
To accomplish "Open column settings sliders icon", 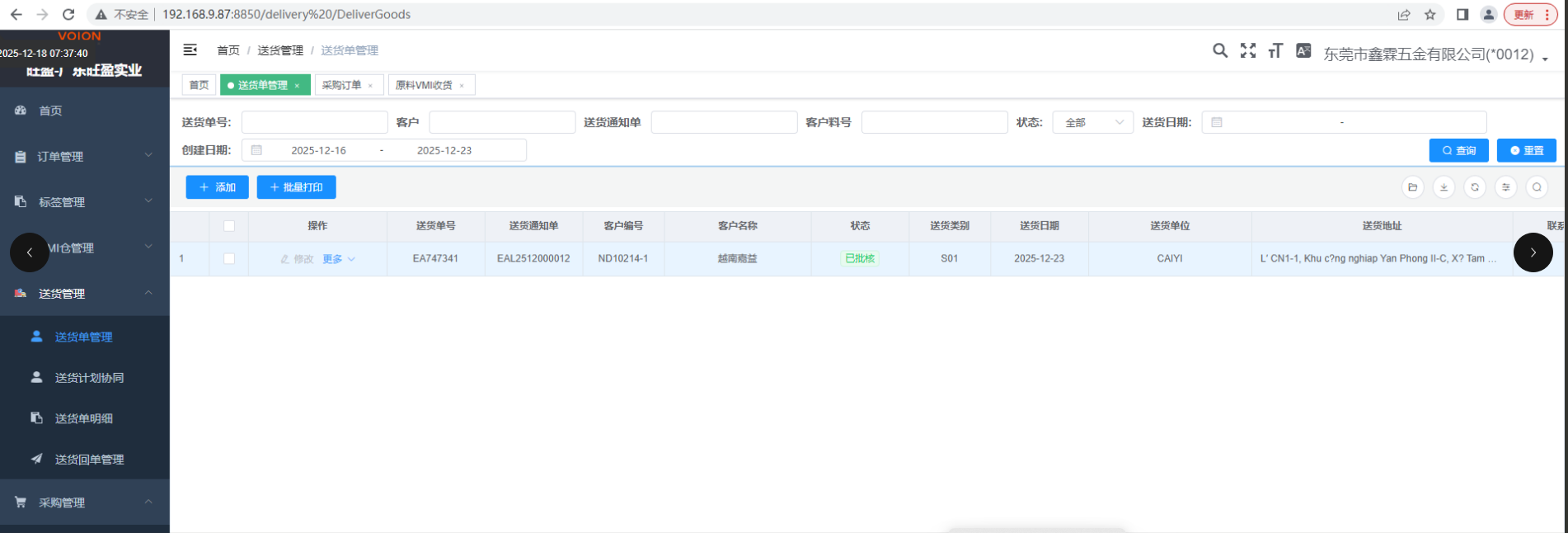I will (x=1505, y=187).
